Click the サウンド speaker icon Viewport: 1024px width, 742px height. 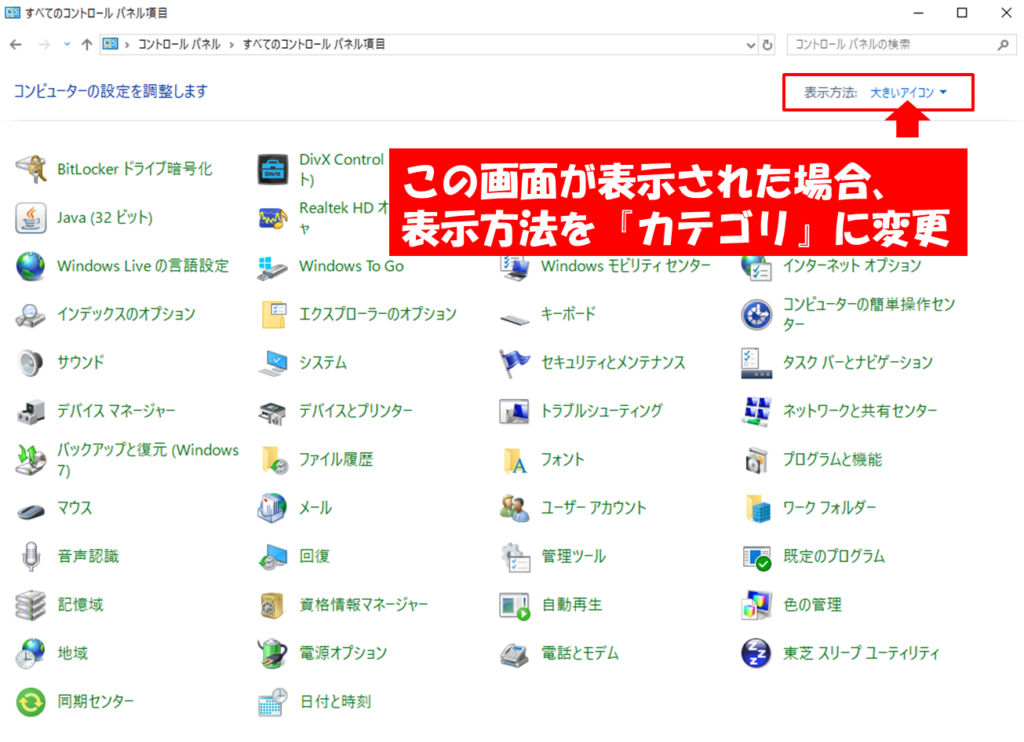(31, 363)
